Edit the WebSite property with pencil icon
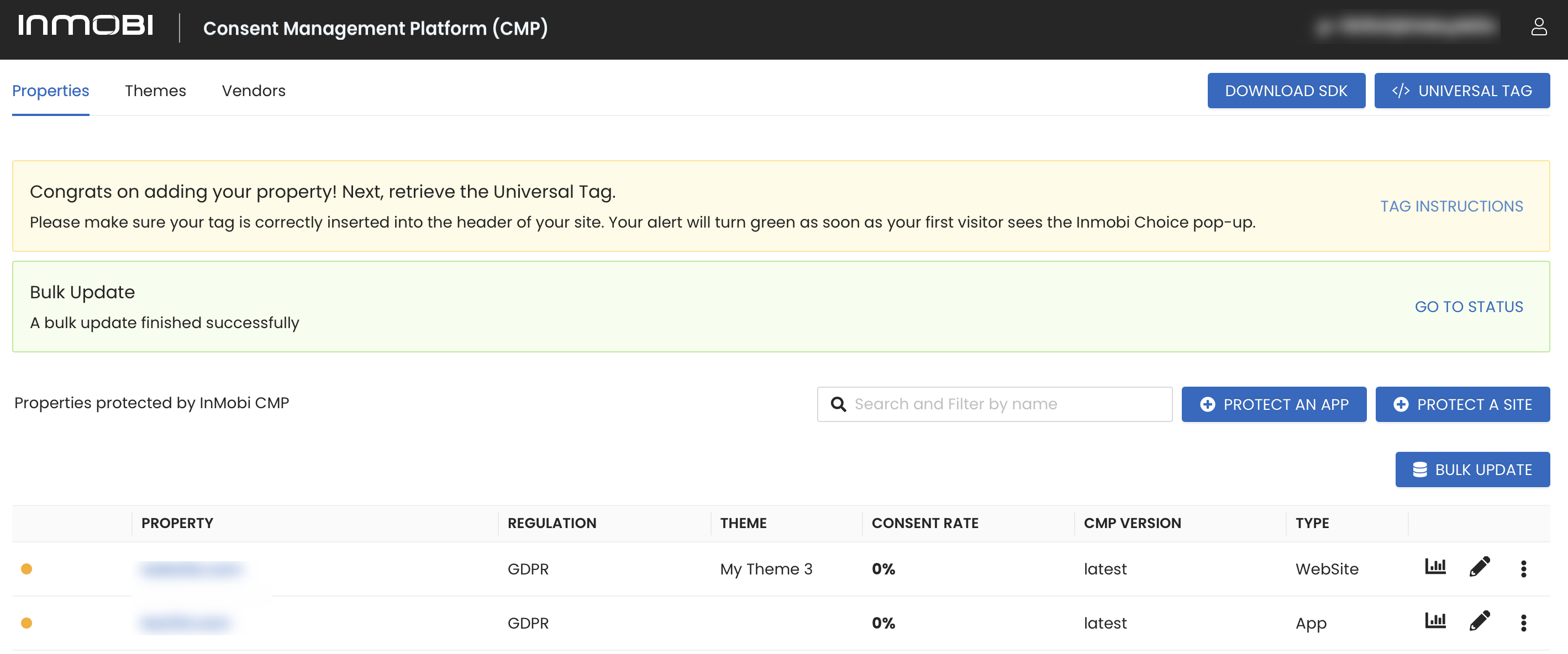 tap(1480, 566)
